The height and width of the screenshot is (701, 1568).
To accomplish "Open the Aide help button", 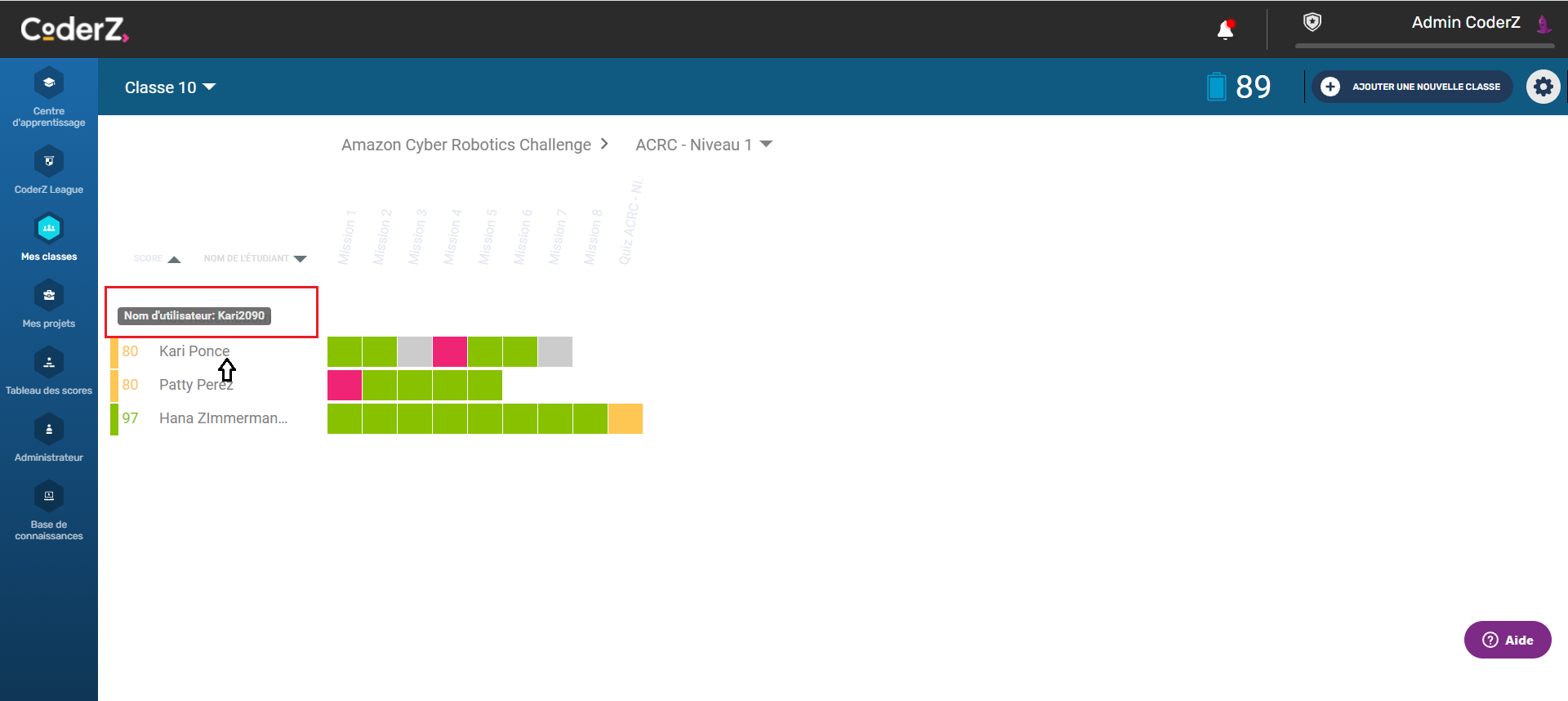I will 1507,640.
